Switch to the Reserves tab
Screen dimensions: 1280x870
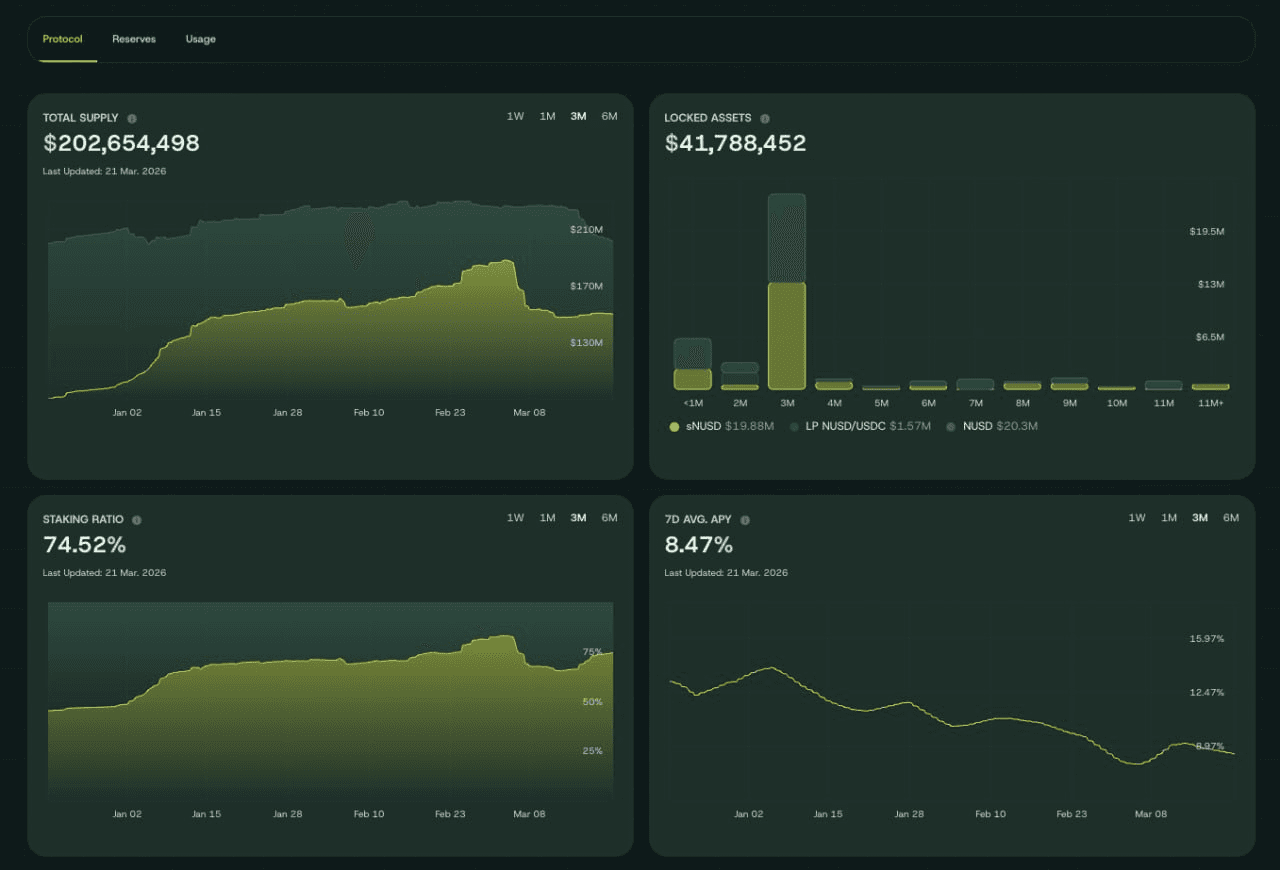(134, 39)
